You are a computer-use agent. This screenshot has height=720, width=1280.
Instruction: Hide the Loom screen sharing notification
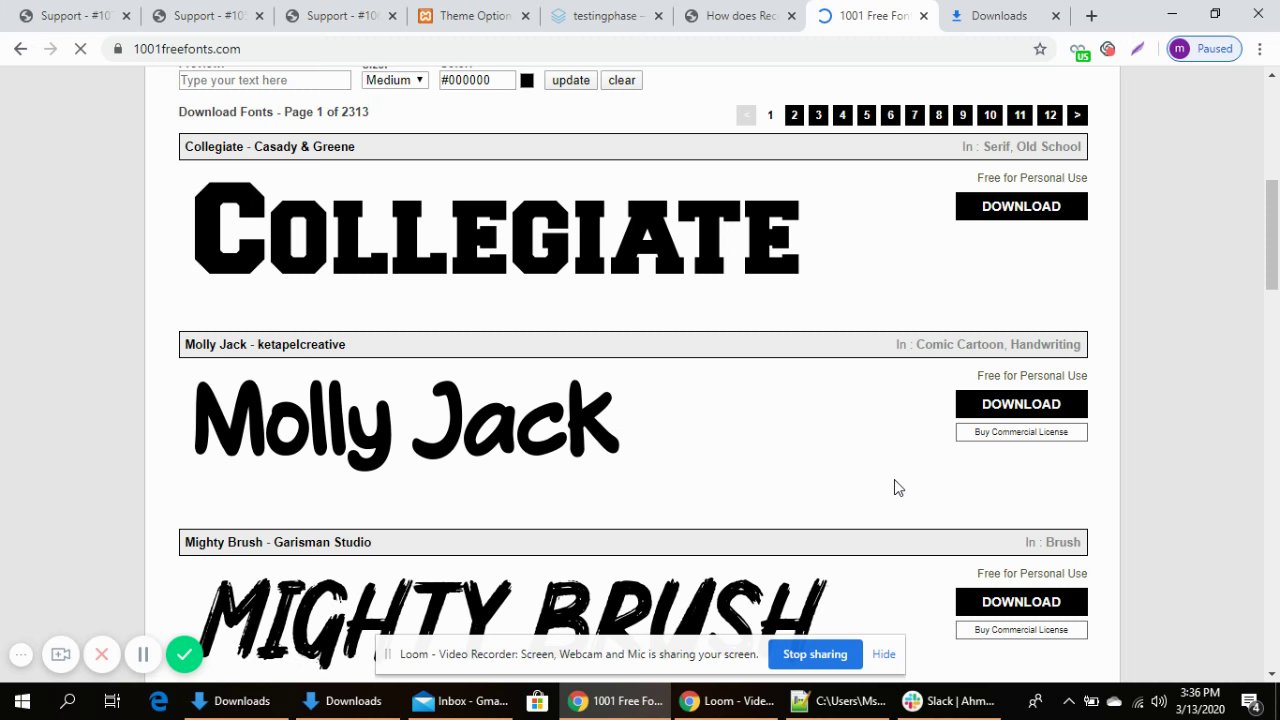pos(884,654)
